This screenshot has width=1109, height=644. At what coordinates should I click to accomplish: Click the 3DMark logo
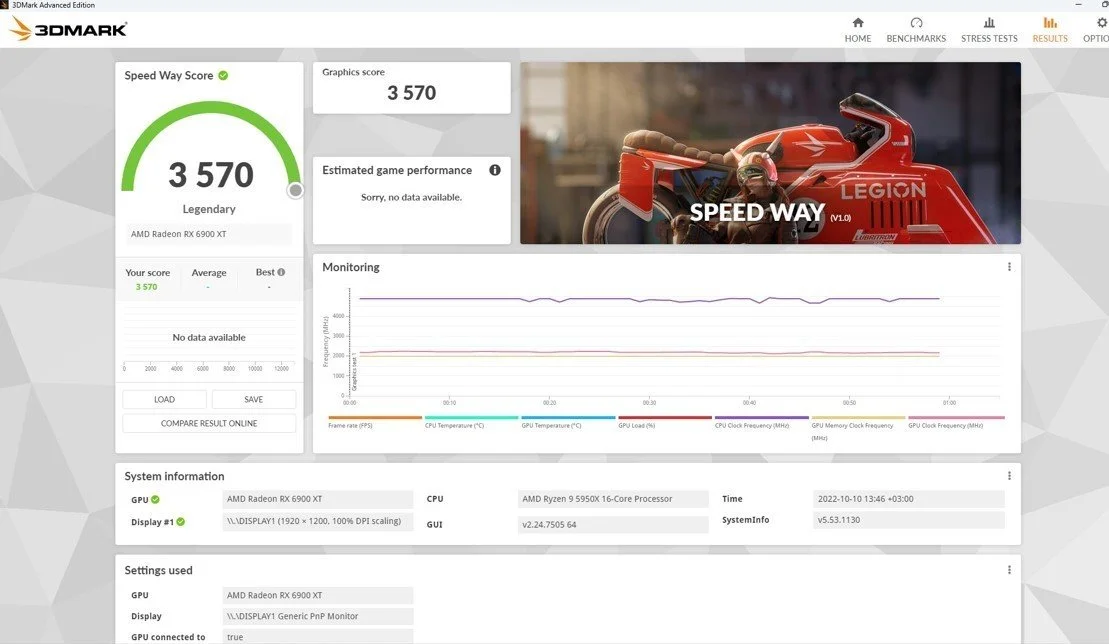coord(69,29)
